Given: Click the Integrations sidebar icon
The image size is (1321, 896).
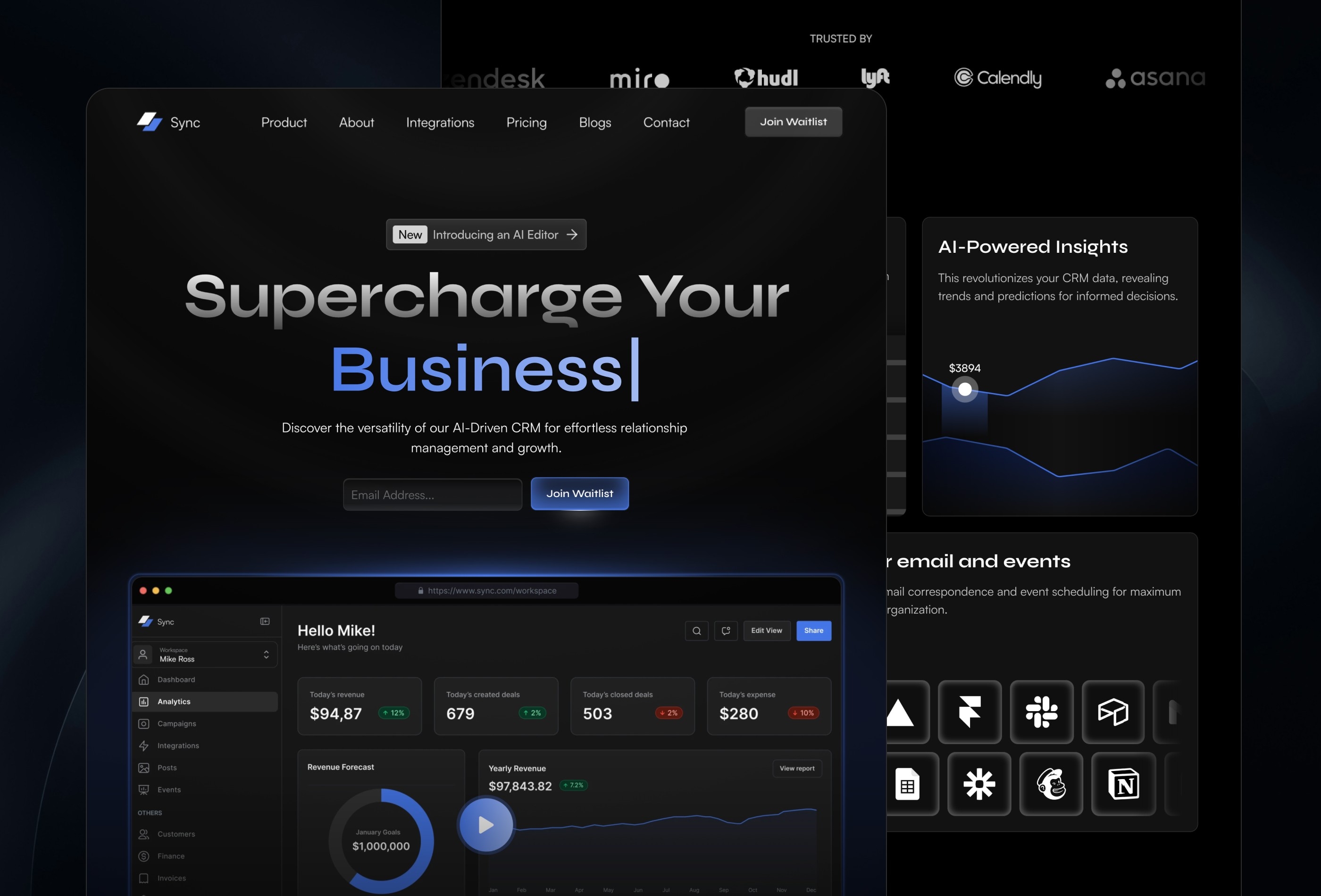Looking at the screenshot, I should point(144,745).
